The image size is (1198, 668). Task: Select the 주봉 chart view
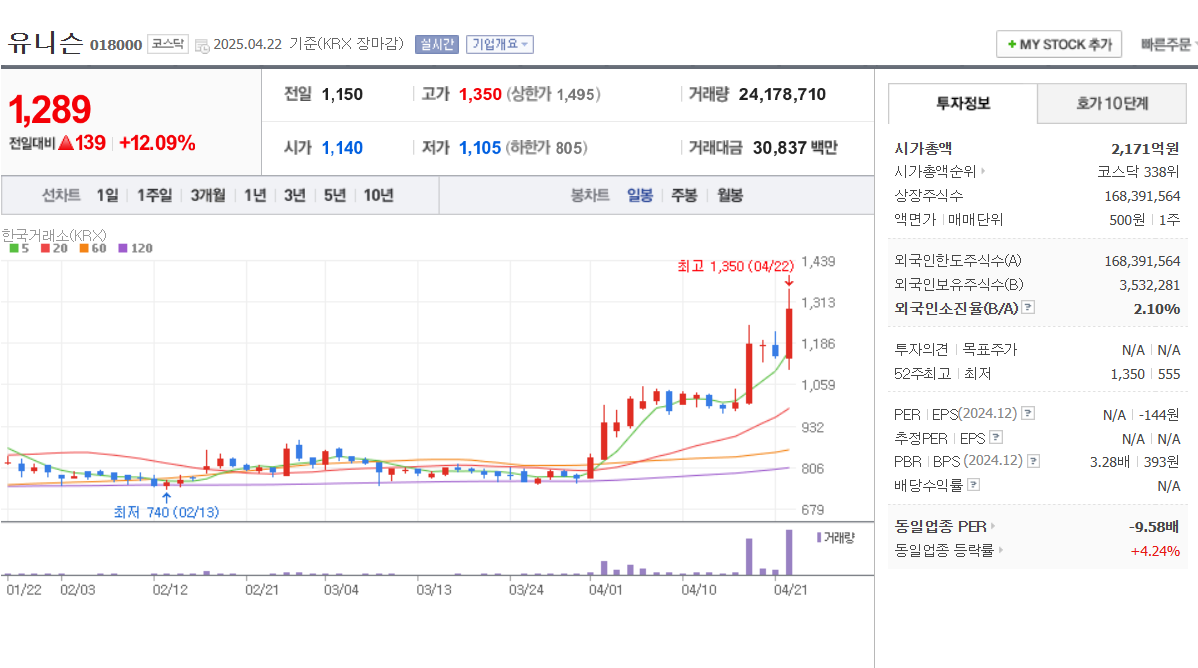coord(684,195)
